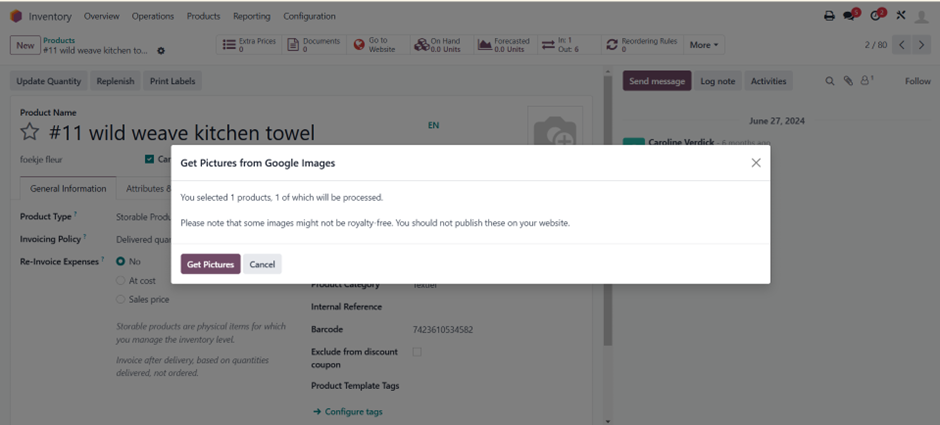Open the Activities button in chatter
The width and height of the screenshot is (940, 425).
pyautogui.click(x=768, y=81)
